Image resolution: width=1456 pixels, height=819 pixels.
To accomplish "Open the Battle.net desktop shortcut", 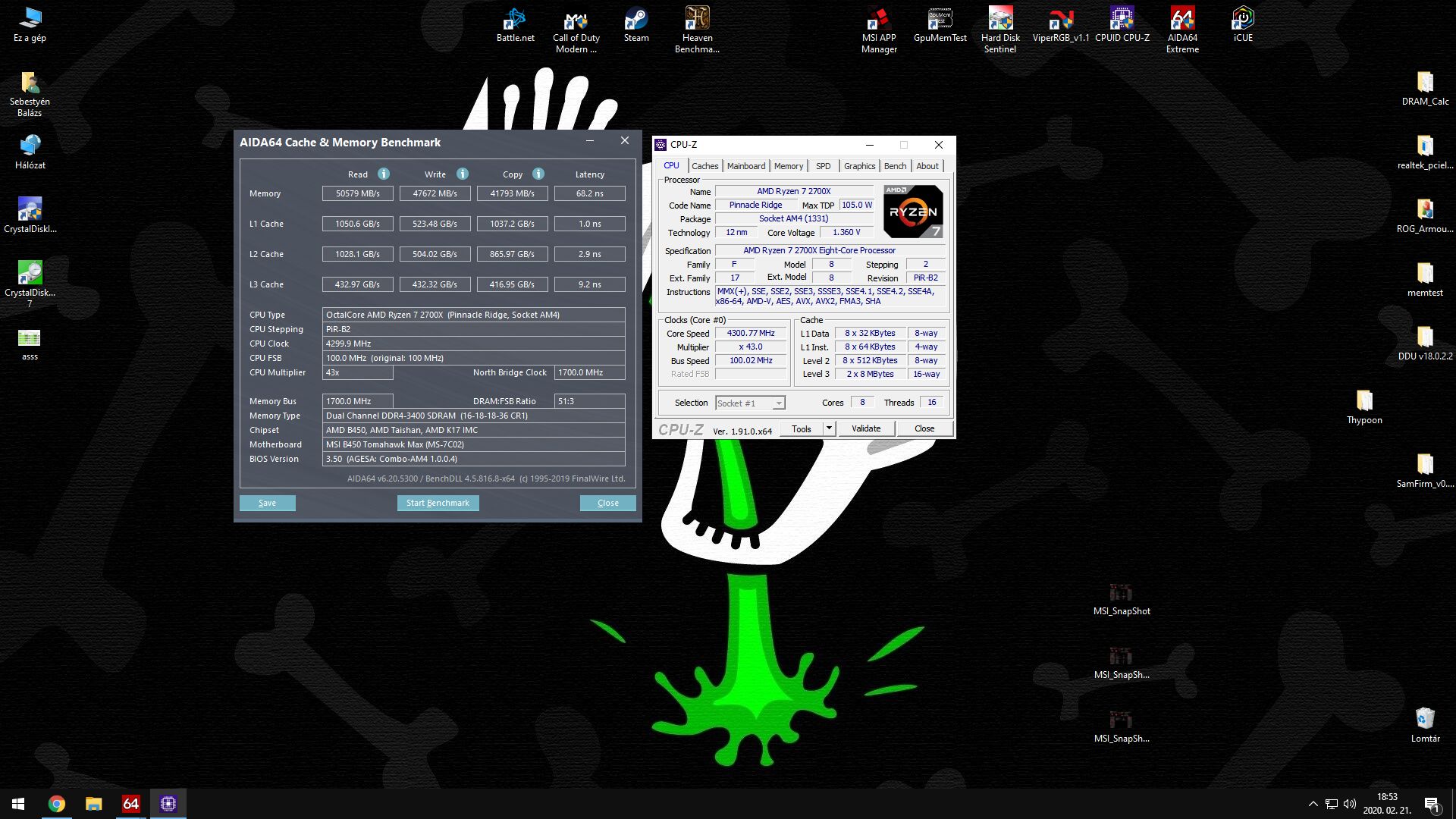I will click(x=515, y=24).
